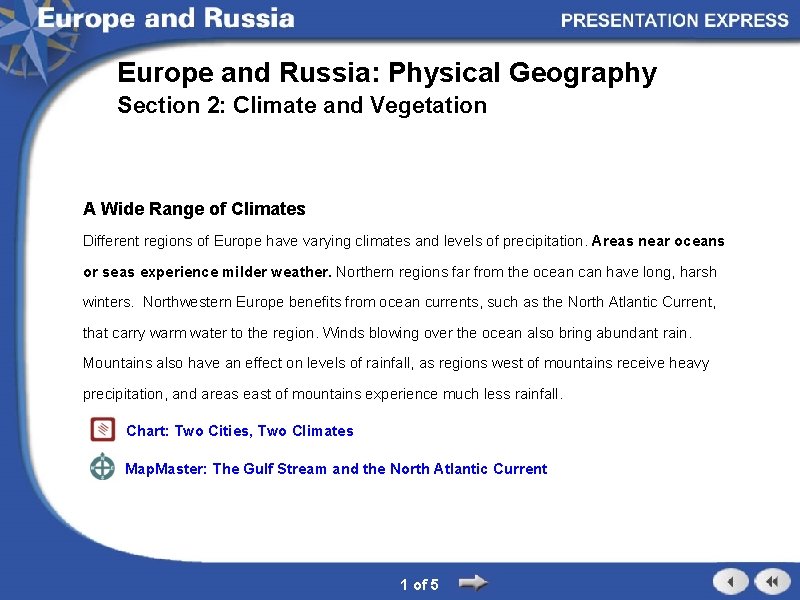Open the MapMaster compass icon
Viewport: 800px width, 600px height.
101,467
